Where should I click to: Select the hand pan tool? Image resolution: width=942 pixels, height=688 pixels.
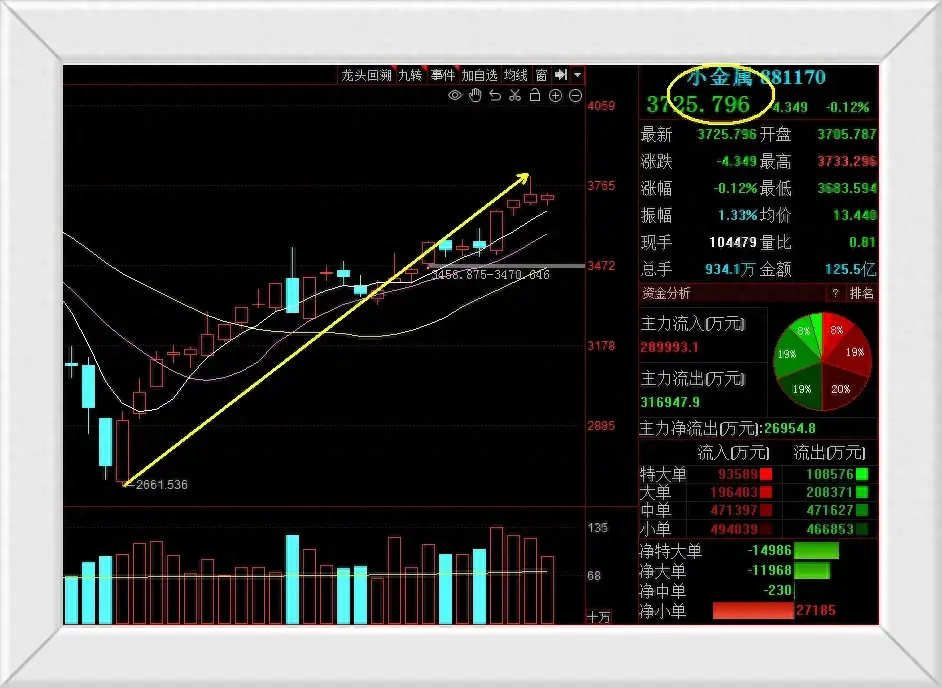475,96
